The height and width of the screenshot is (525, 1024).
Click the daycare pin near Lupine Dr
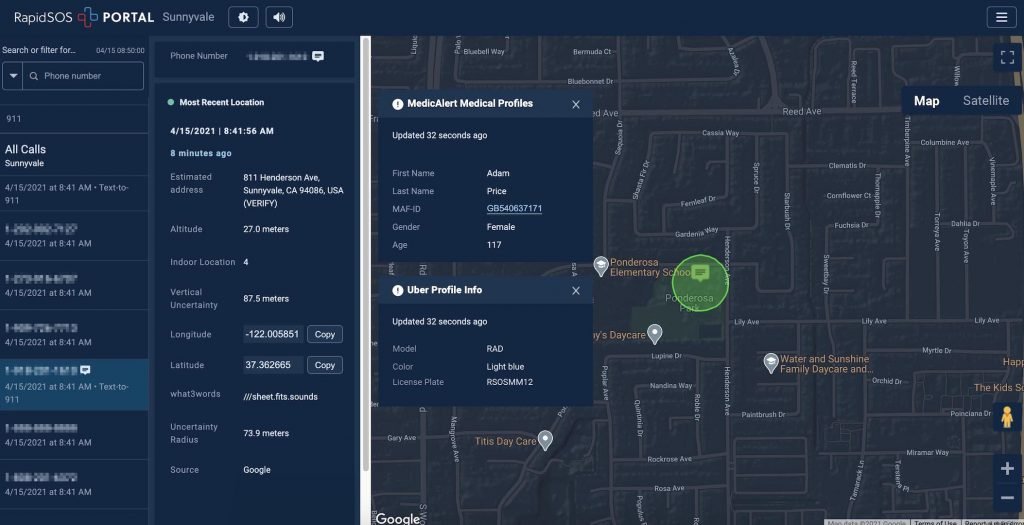coord(654,334)
